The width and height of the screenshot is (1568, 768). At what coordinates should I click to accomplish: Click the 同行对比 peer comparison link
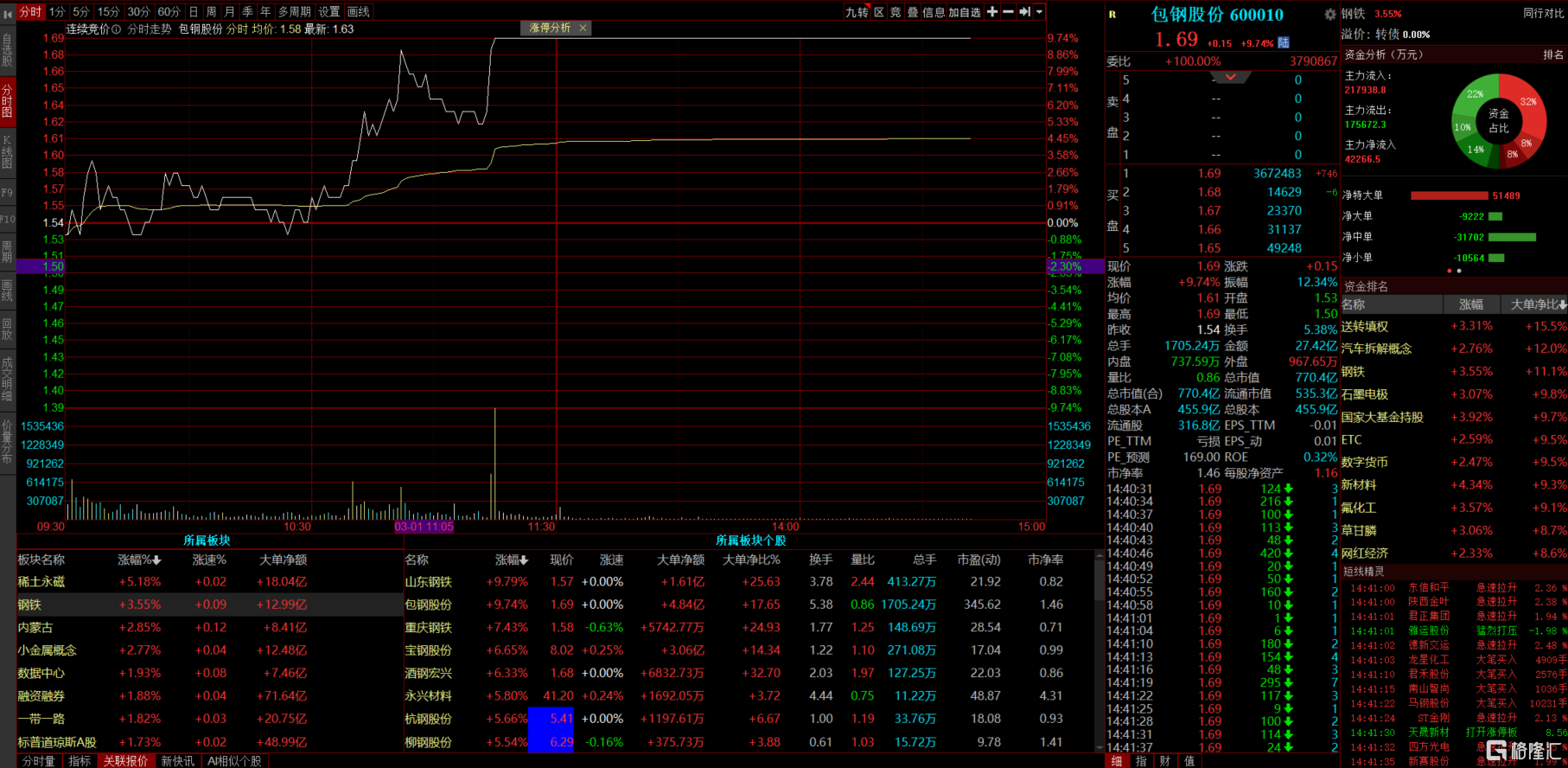(x=1543, y=13)
